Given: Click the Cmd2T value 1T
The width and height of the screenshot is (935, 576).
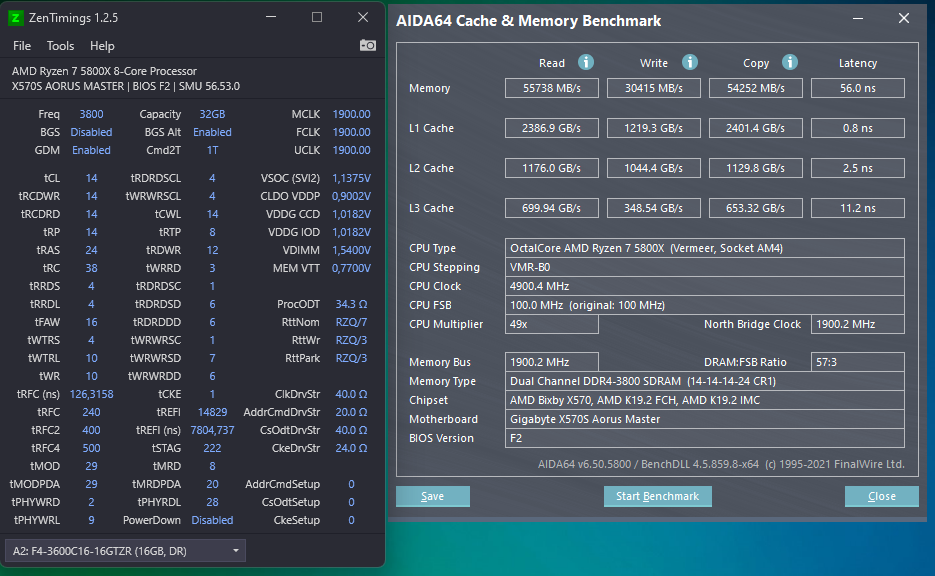Looking at the screenshot, I should point(212,150).
